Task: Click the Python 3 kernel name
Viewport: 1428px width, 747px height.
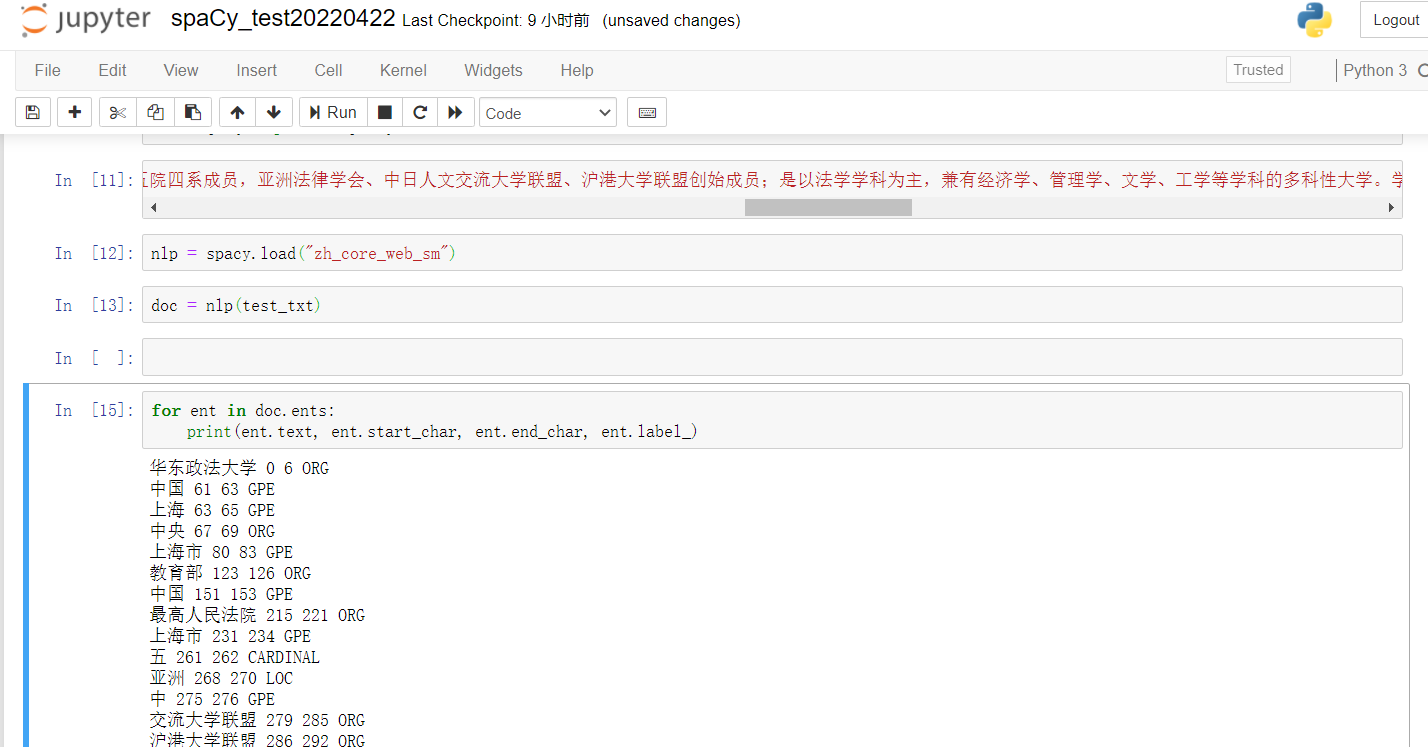Action: tap(1375, 70)
